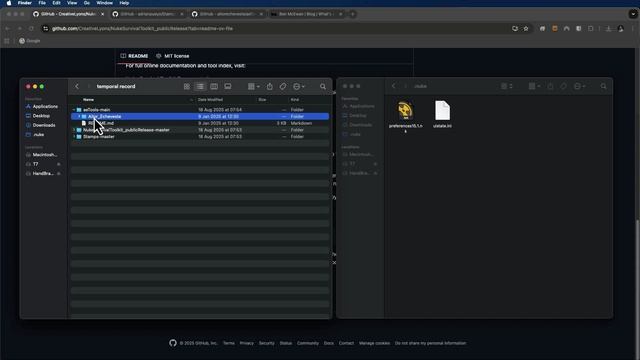Open the Google bookmark

(29, 41)
